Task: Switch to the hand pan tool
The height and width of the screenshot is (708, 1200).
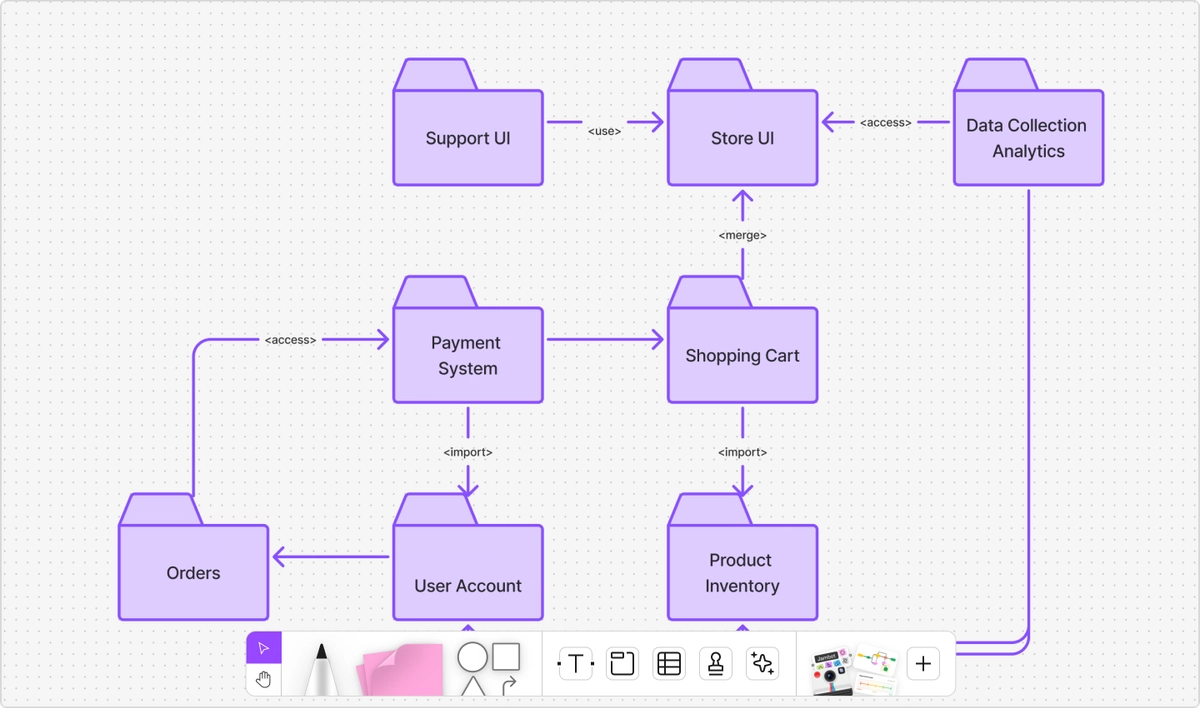Action: tap(263, 679)
